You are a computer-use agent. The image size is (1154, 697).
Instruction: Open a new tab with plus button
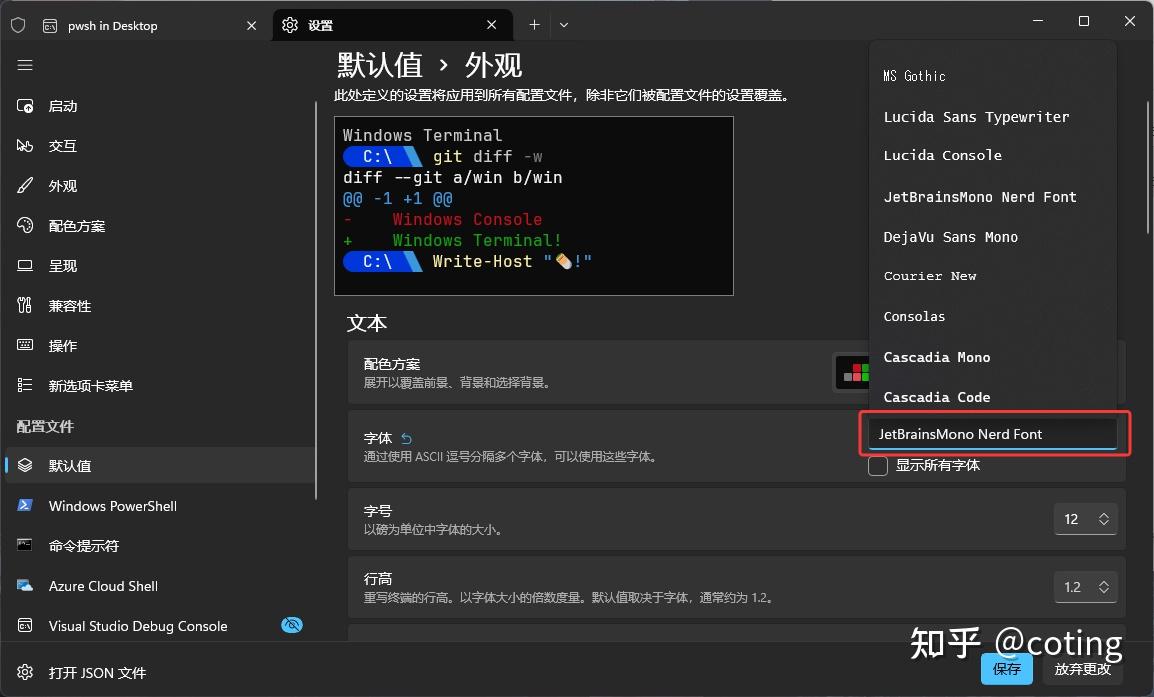tap(534, 25)
